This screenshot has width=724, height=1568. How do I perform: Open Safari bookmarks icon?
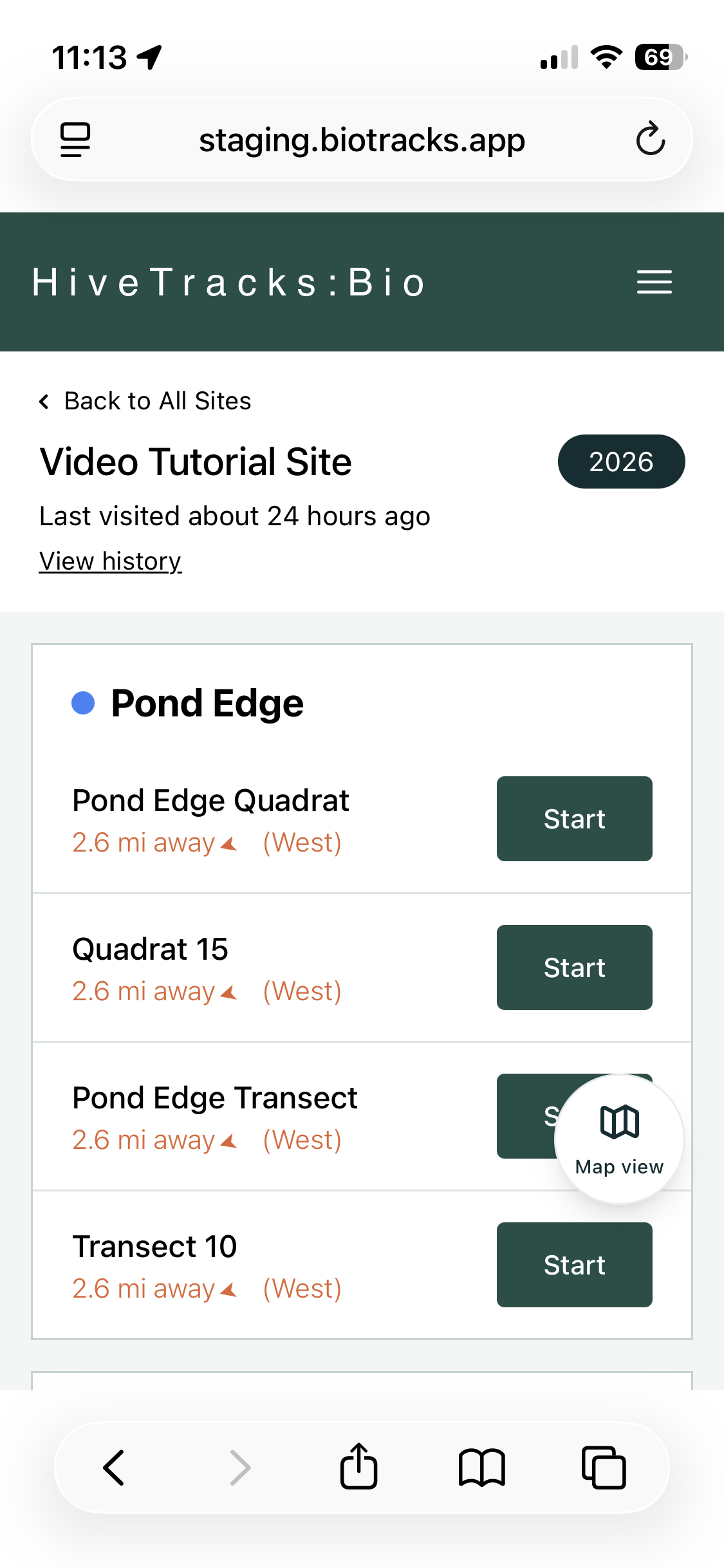pyautogui.click(x=481, y=1467)
